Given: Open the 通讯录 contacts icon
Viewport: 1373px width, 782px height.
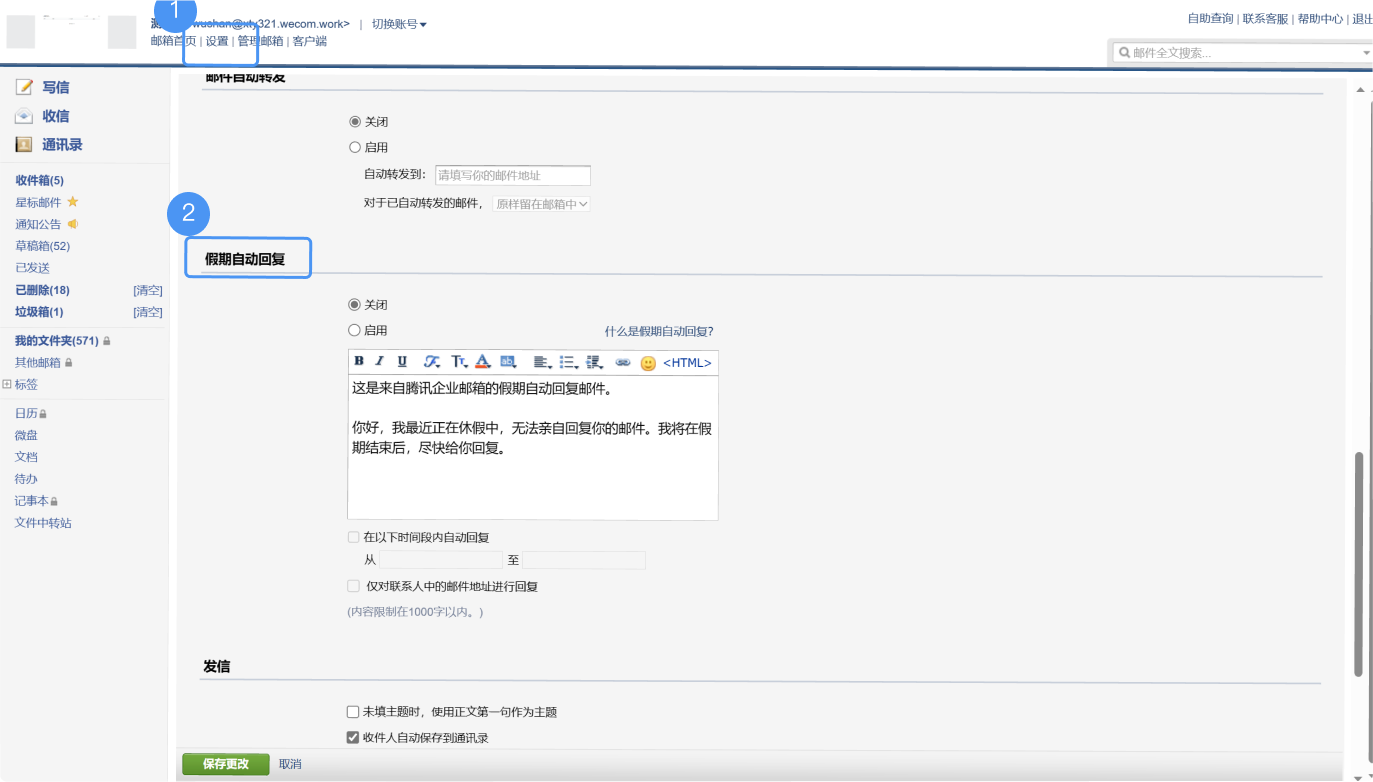Looking at the screenshot, I should pyautogui.click(x=23, y=144).
